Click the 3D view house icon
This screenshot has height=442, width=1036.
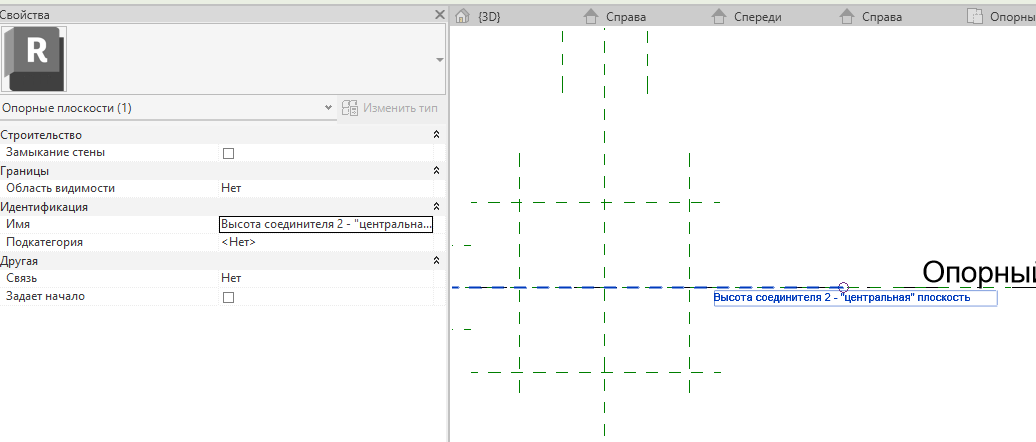(463, 16)
